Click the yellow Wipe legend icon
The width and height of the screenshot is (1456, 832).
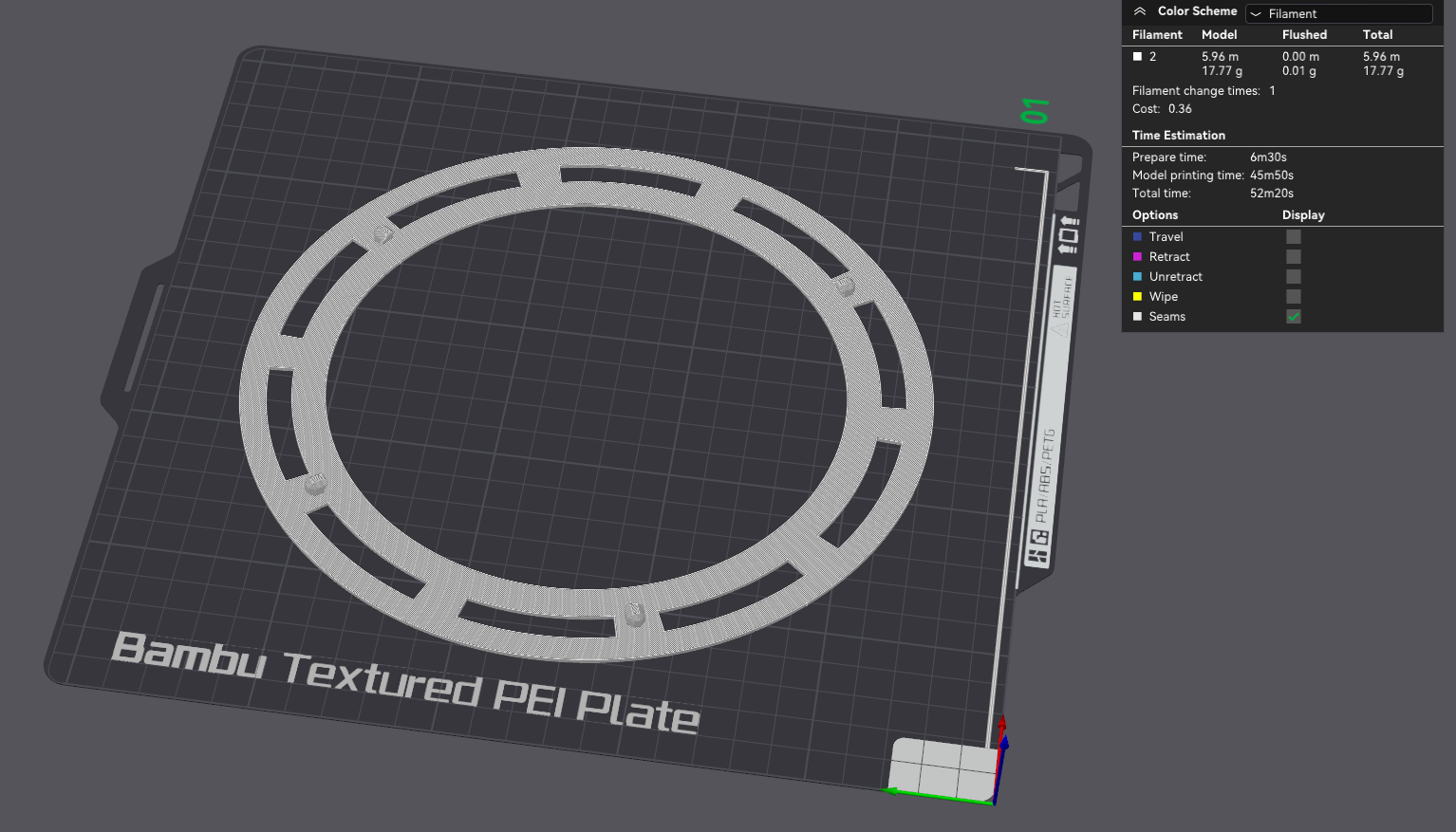1137,297
